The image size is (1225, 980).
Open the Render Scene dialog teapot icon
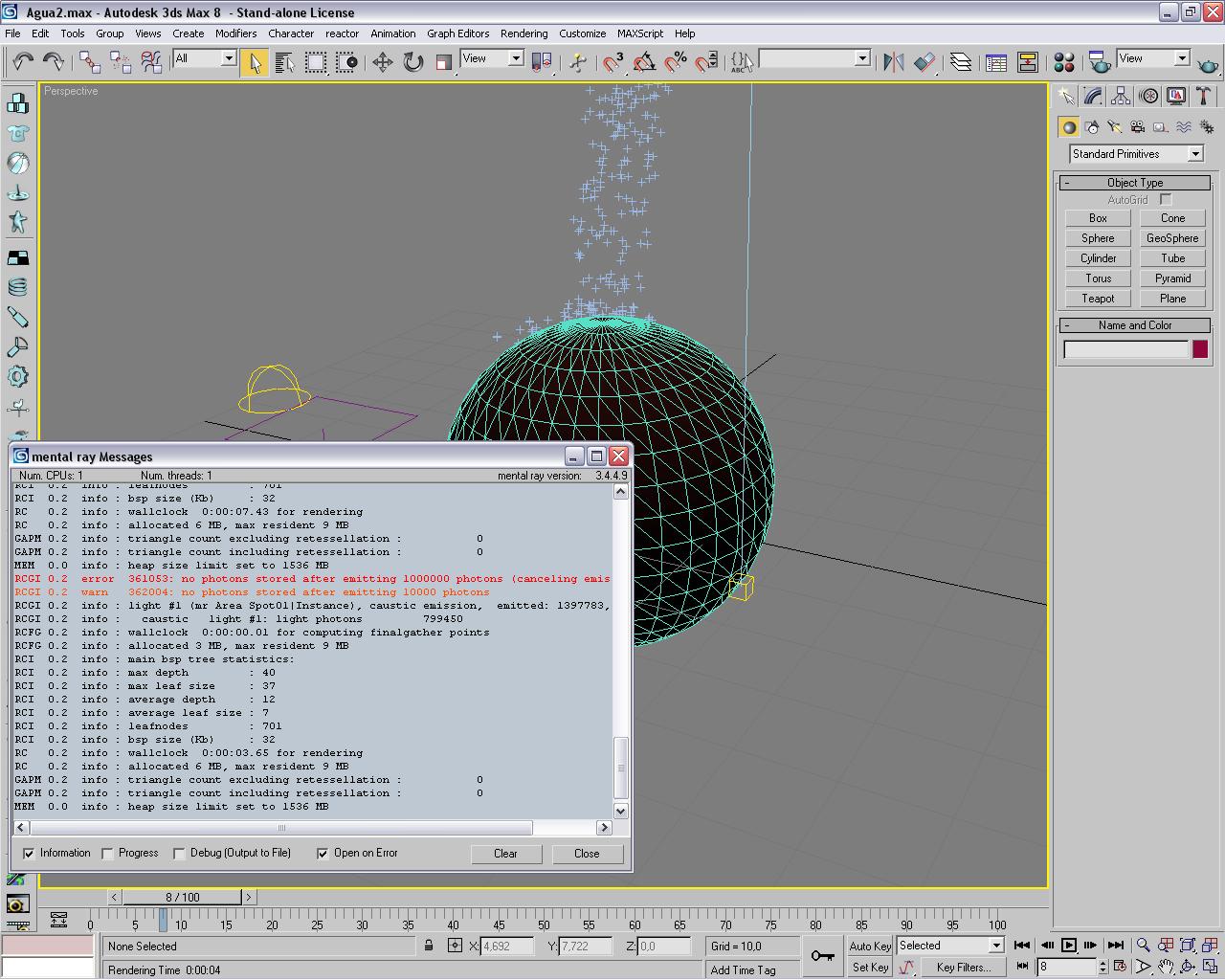point(1100,62)
